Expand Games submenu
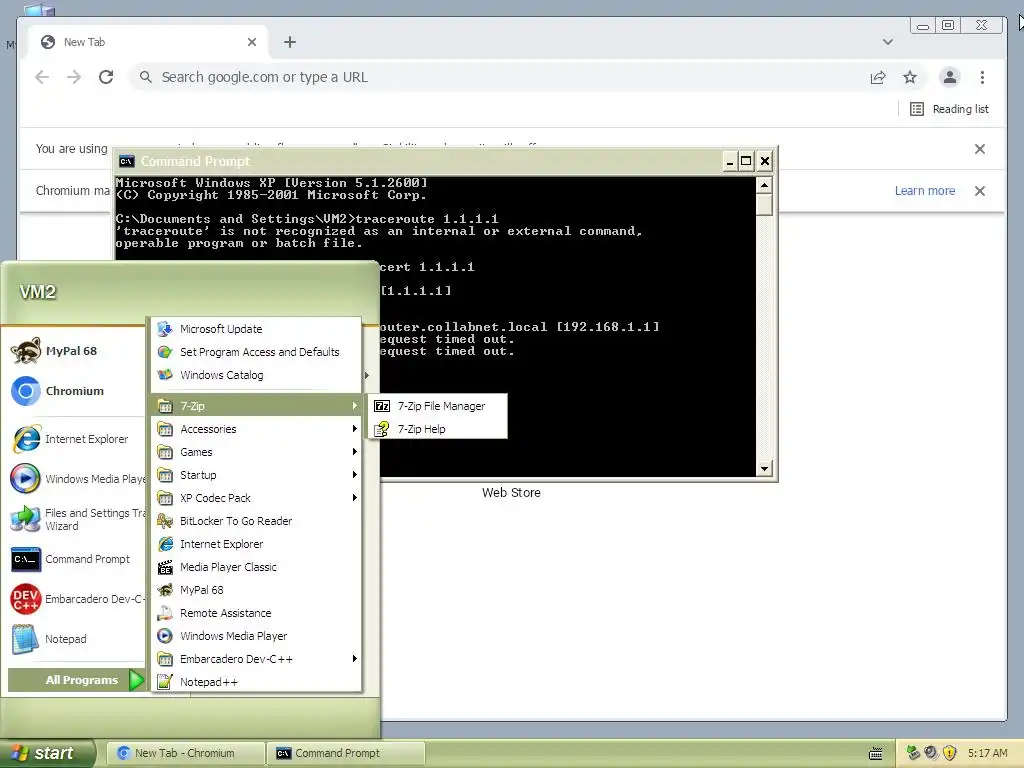The width and height of the screenshot is (1024, 768). point(257,452)
